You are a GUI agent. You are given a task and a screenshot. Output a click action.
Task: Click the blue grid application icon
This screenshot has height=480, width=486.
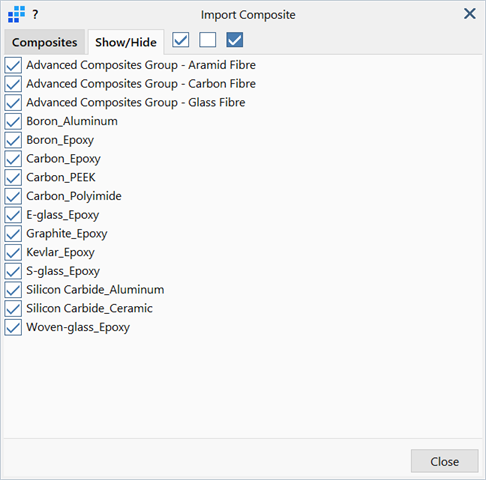16,14
